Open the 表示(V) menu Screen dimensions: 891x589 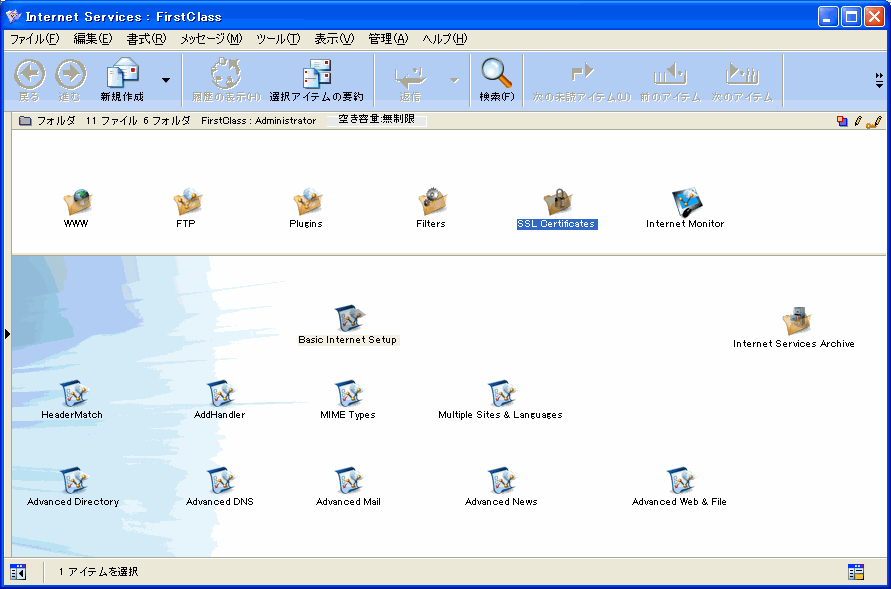tap(334, 39)
